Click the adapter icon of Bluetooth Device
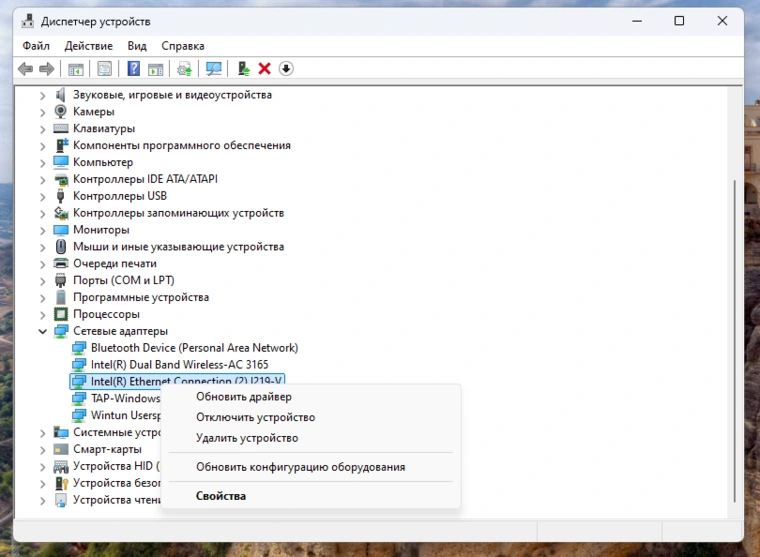Image resolution: width=760 pixels, height=557 pixels. coord(79,348)
